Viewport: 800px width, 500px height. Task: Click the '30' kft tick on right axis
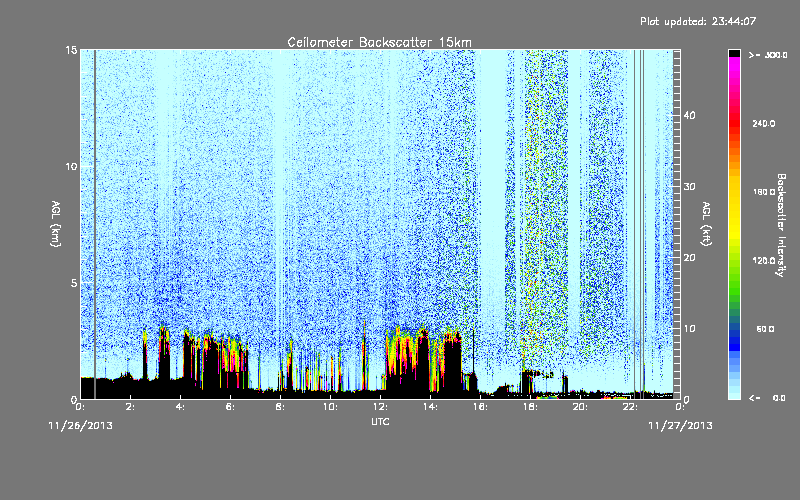(x=689, y=186)
